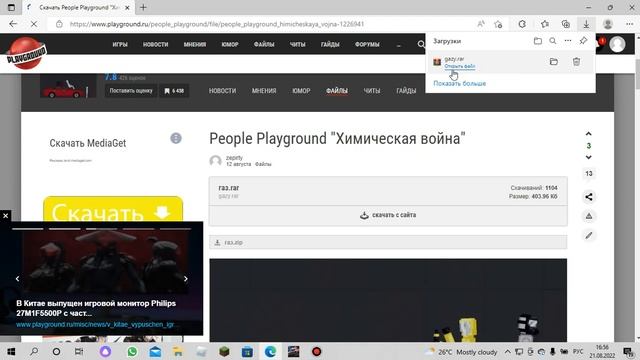This screenshot has height=360, width=640.
Task: Open ФАЙЛЫ tab in game sub-menu
Action: pos(337,91)
